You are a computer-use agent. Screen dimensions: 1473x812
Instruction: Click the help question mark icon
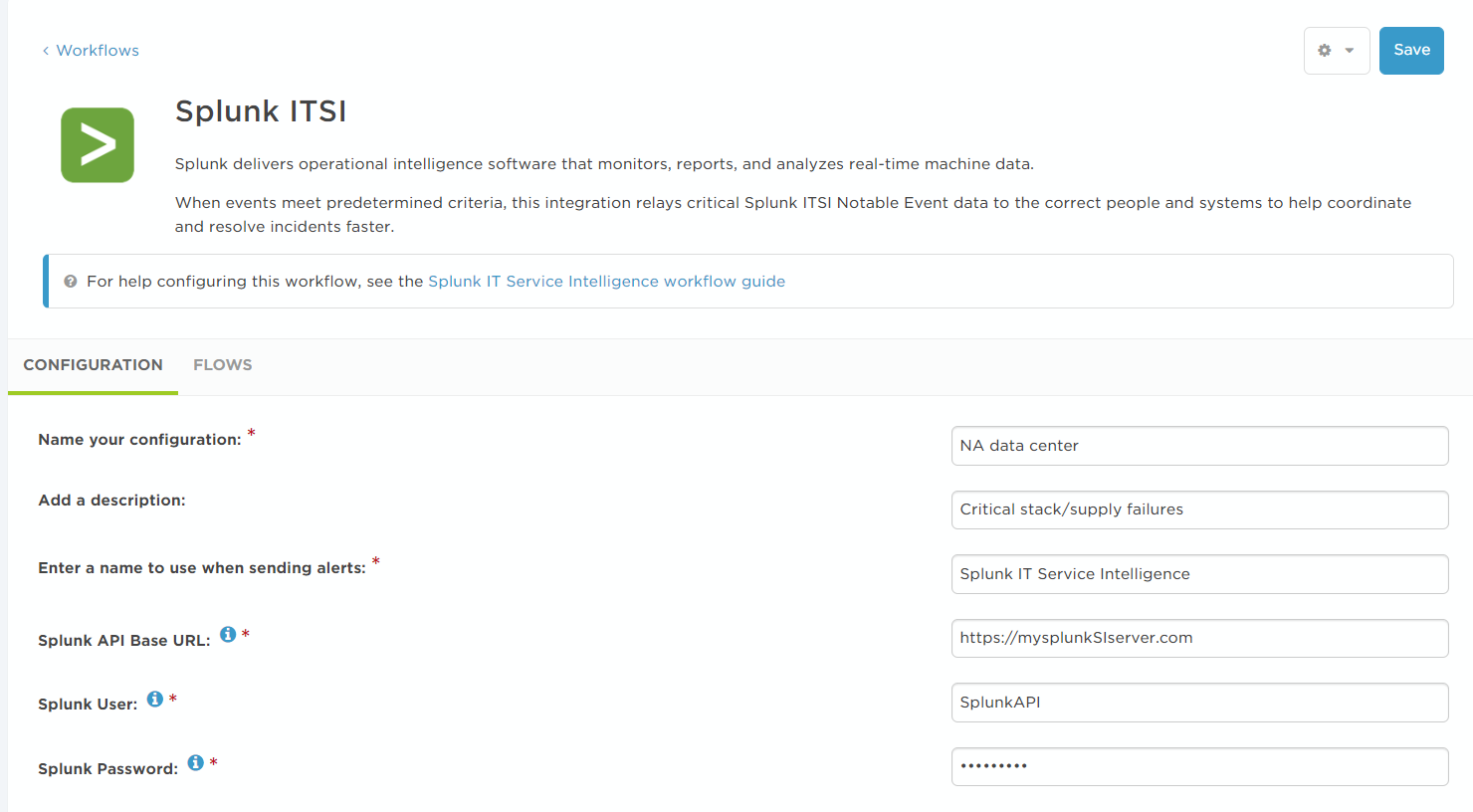[x=71, y=282]
